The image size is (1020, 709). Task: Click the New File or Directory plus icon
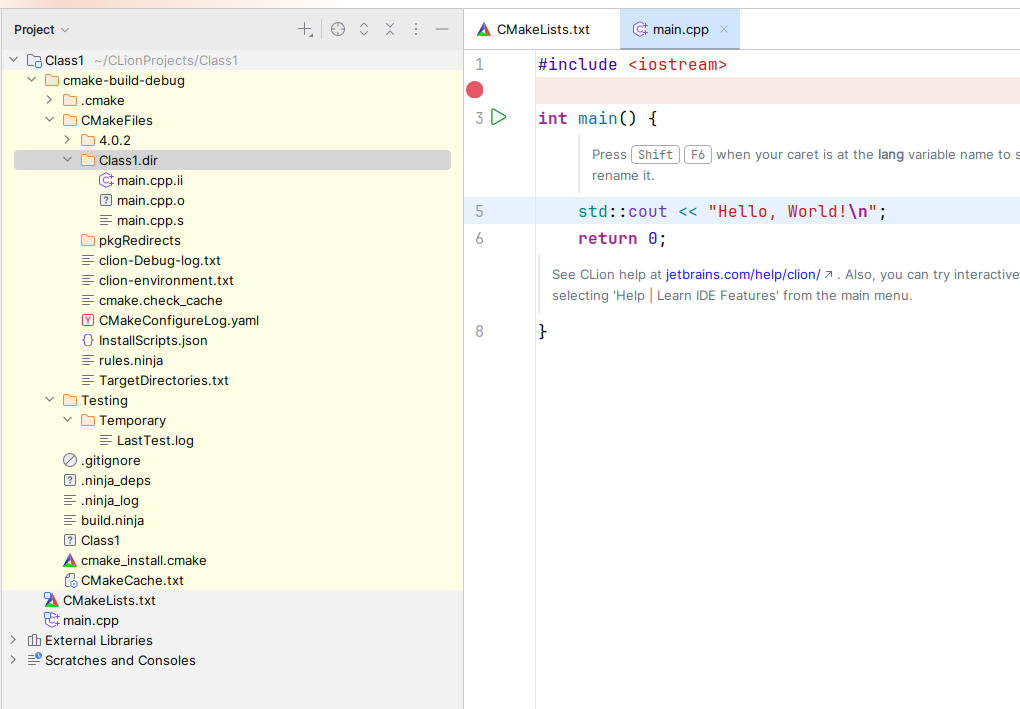[306, 30]
